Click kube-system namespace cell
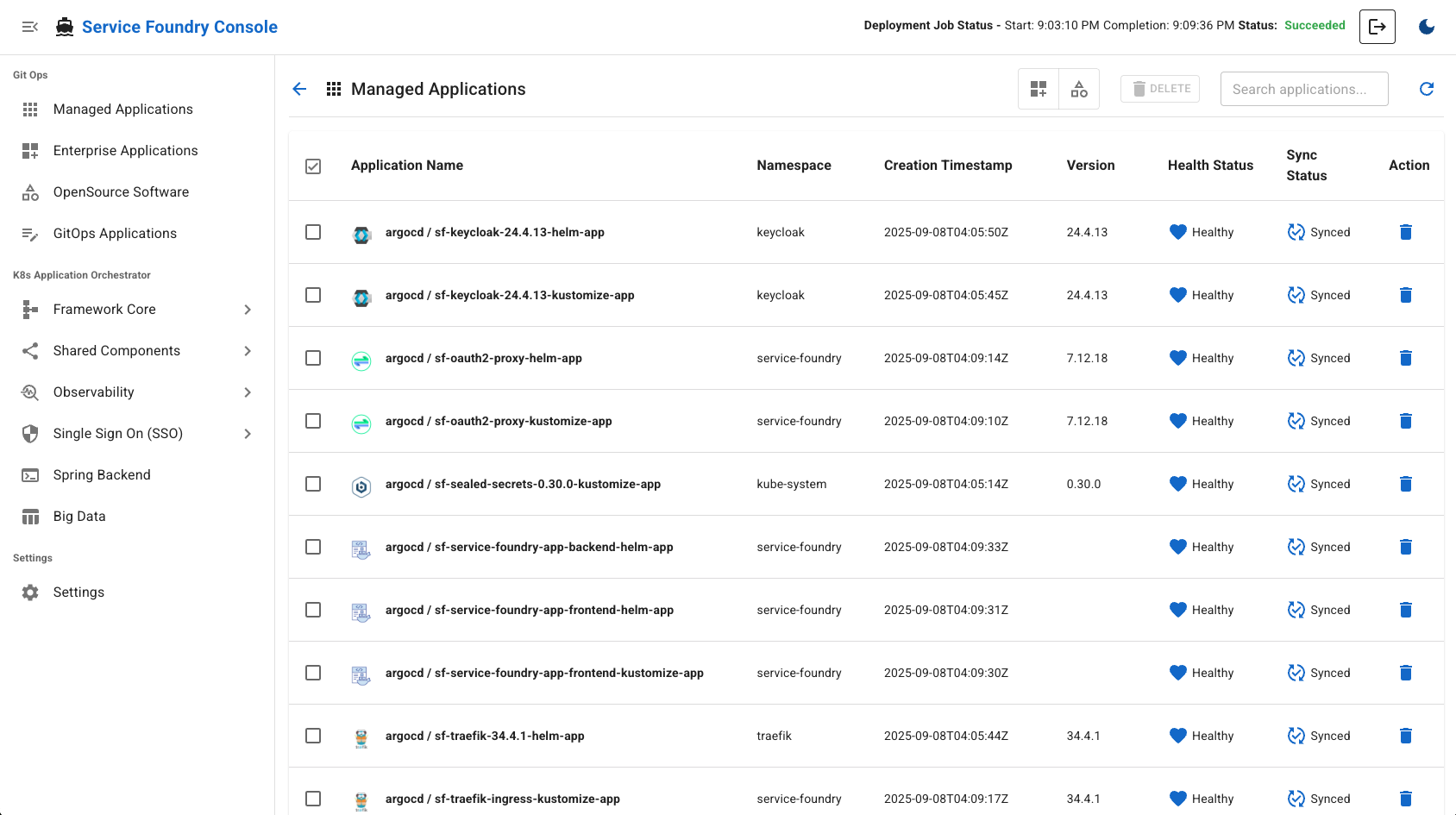The height and width of the screenshot is (815, 1456). (792, 484)
